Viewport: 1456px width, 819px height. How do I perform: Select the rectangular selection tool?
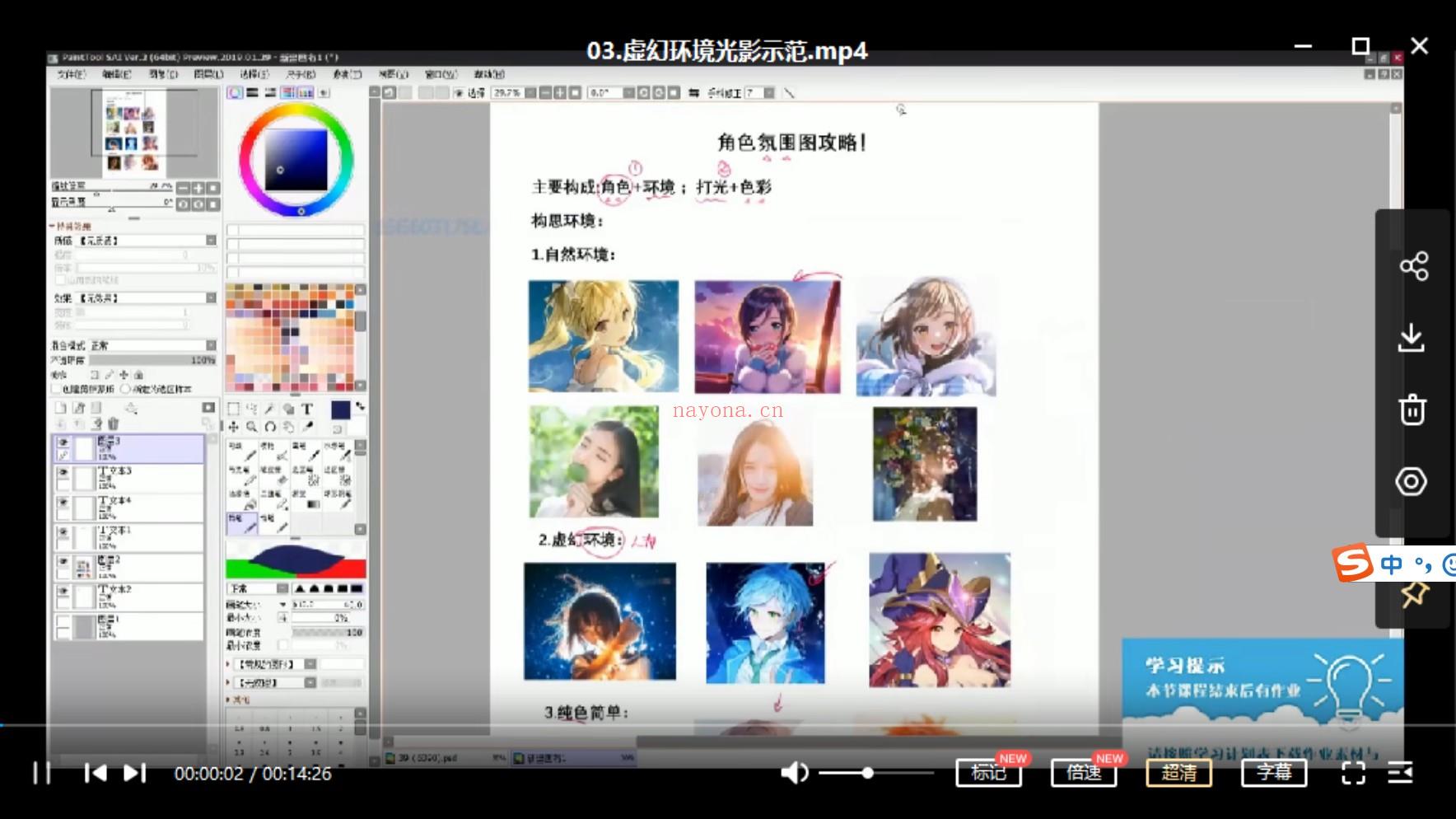(x=233, y=409)
